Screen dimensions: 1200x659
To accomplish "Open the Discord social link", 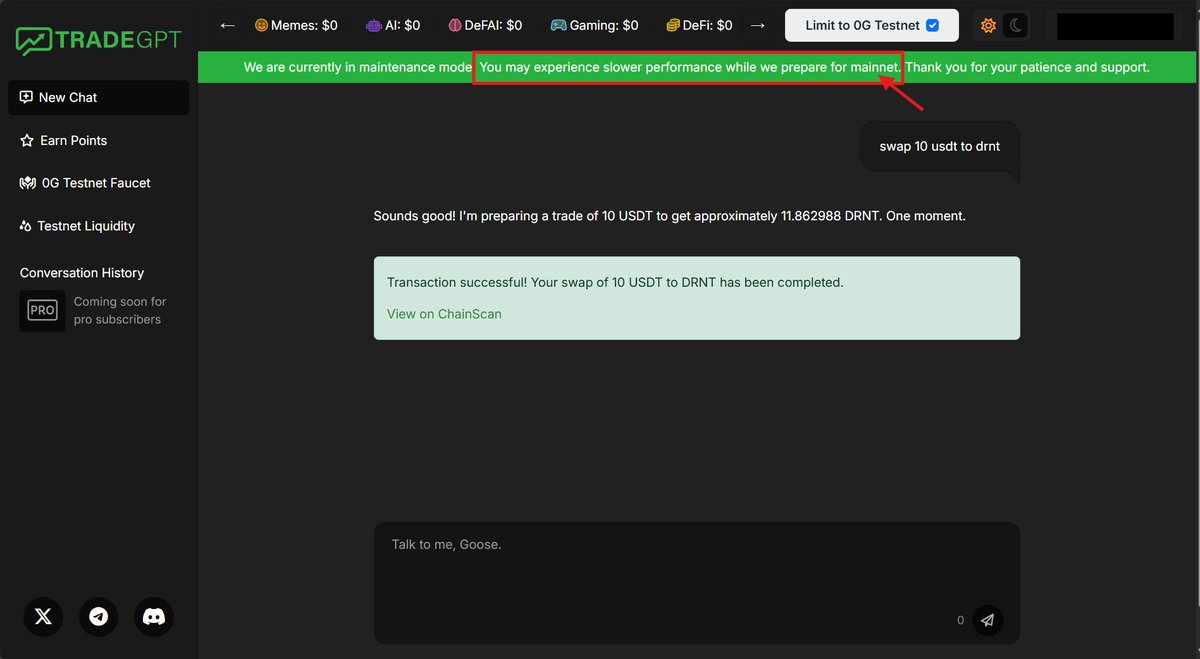I will point(154,617).
